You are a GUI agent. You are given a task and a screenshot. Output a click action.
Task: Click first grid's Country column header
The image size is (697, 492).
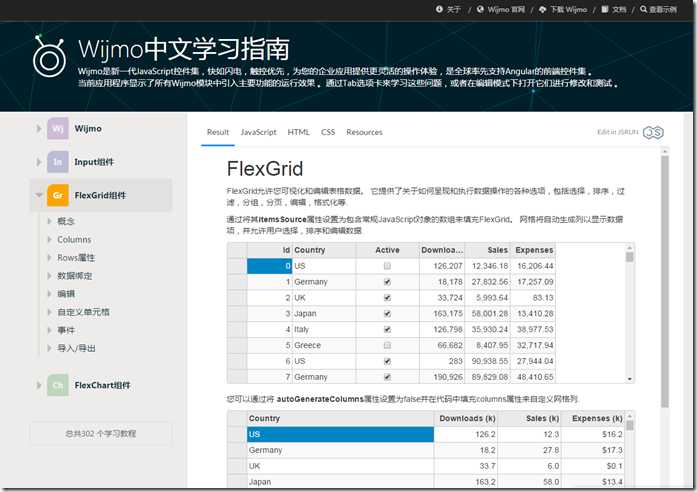coord(324,250)
